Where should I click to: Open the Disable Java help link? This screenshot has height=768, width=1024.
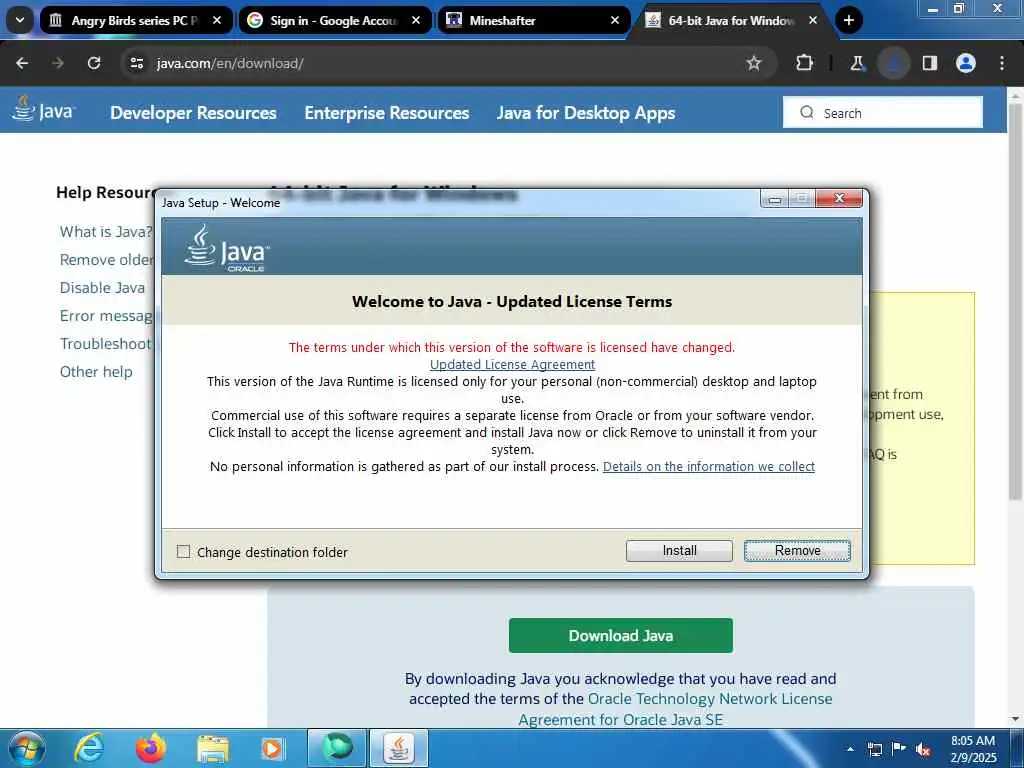103,288
